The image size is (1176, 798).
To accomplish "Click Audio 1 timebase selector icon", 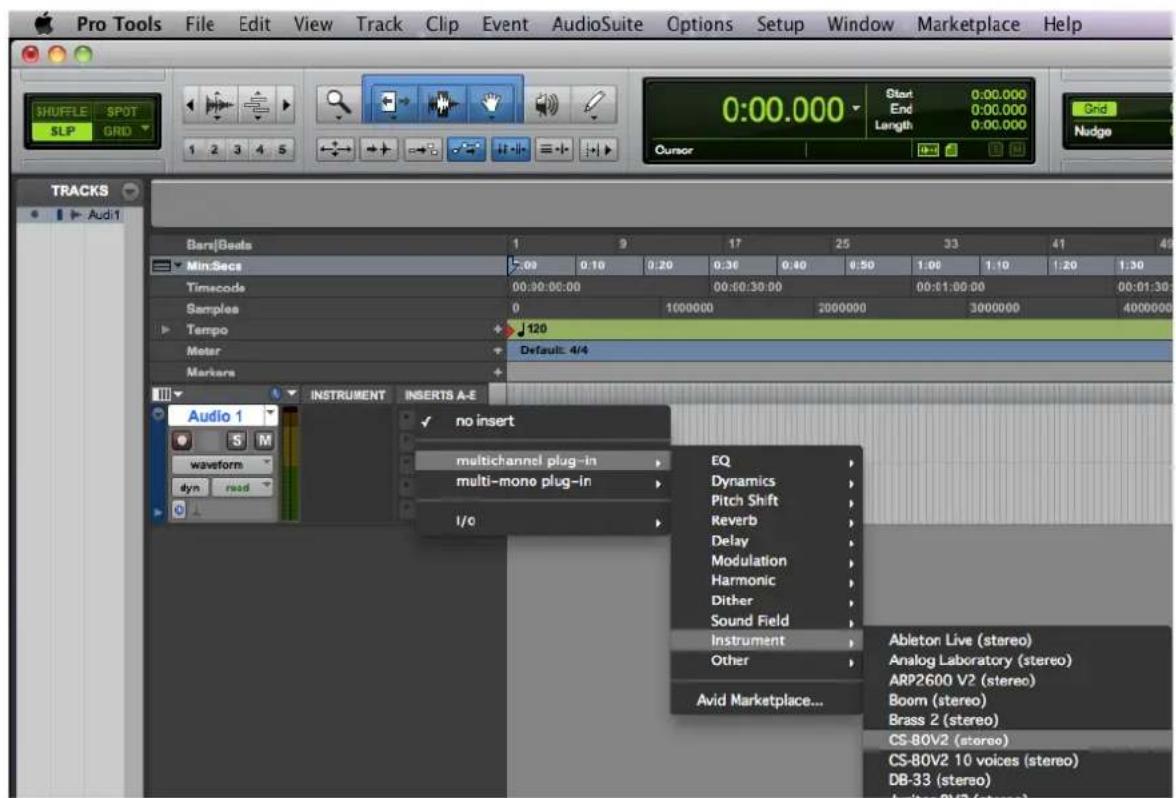I will pyautogui.click(x=179, y=510).
